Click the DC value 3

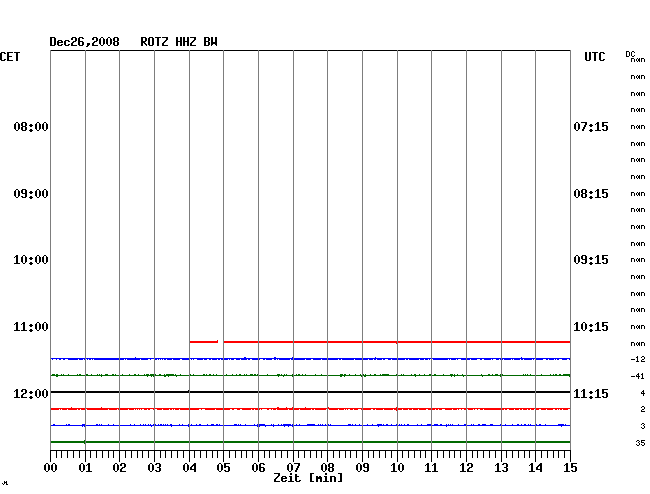click(x=643, y=426)
